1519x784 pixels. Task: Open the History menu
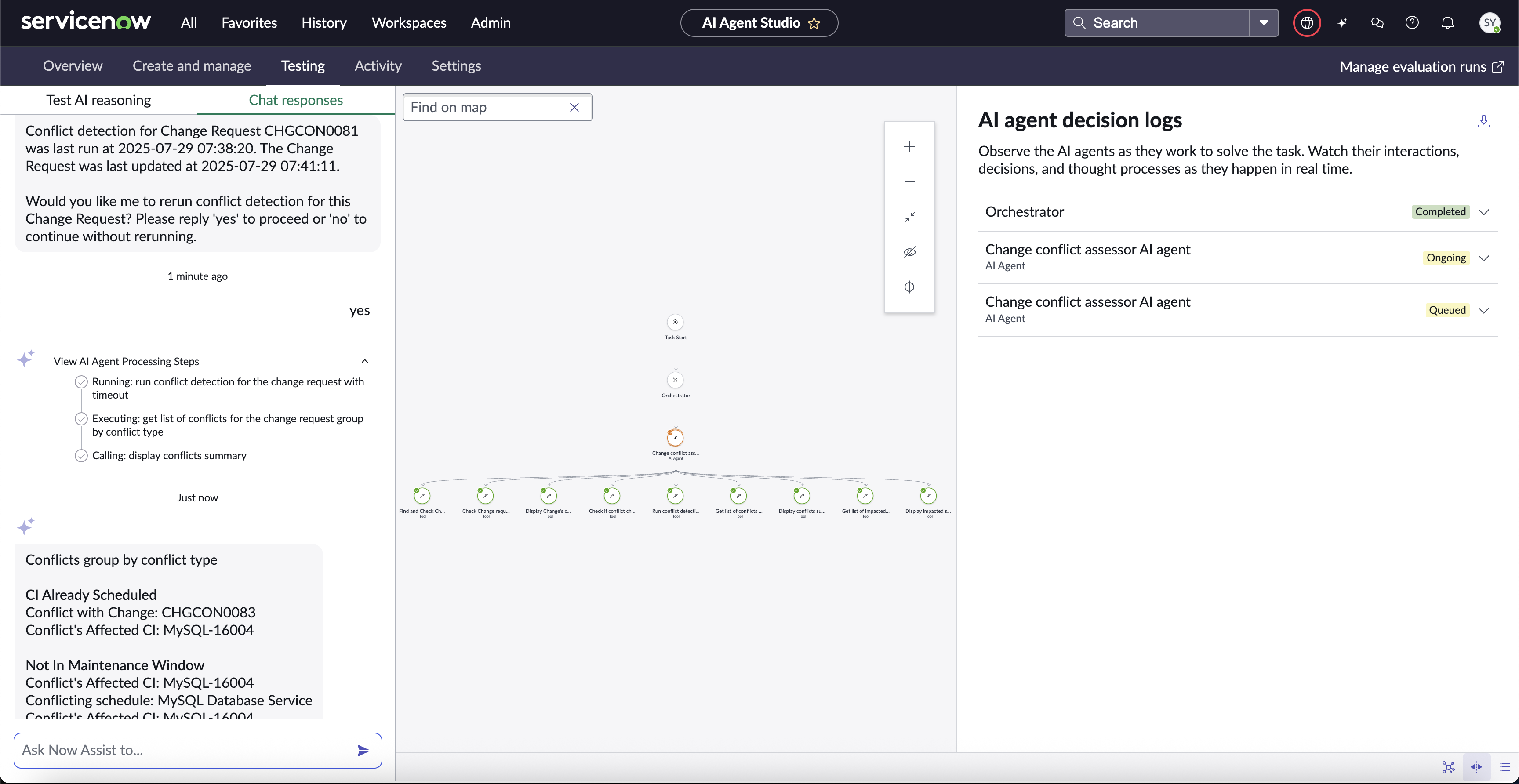(x=324, y=22)
